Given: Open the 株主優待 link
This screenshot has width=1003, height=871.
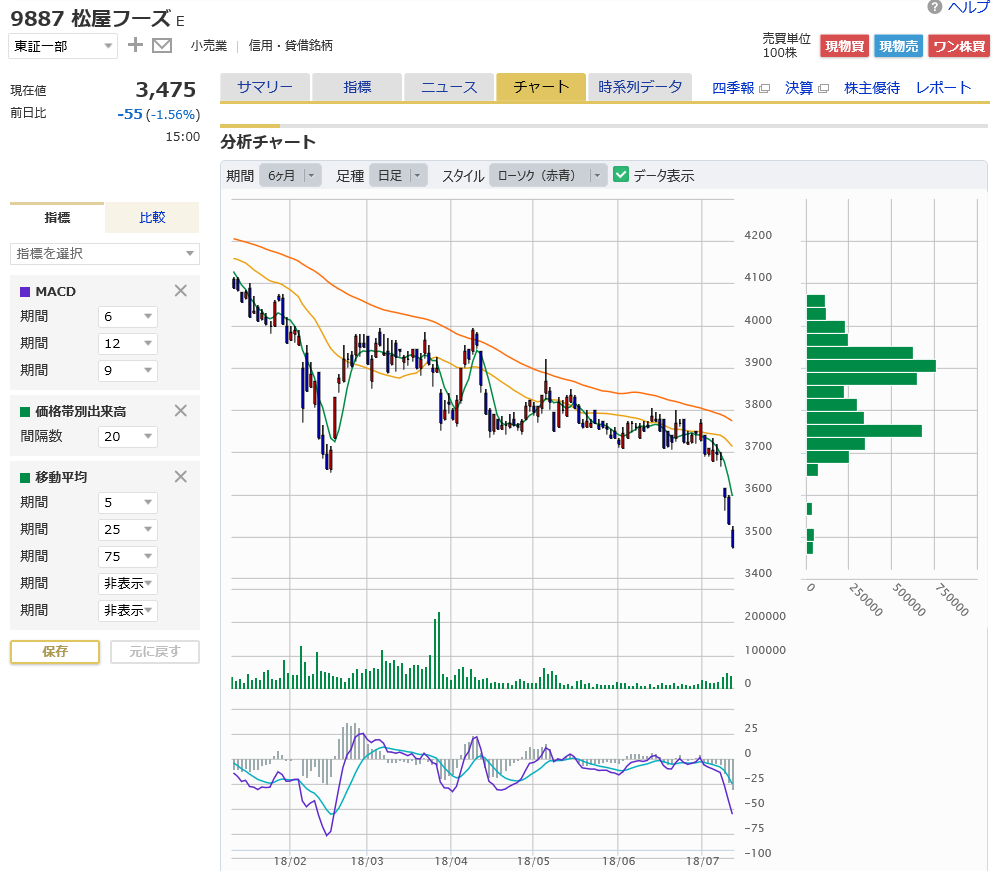Looking at the screenshot, I should (872, 88).
